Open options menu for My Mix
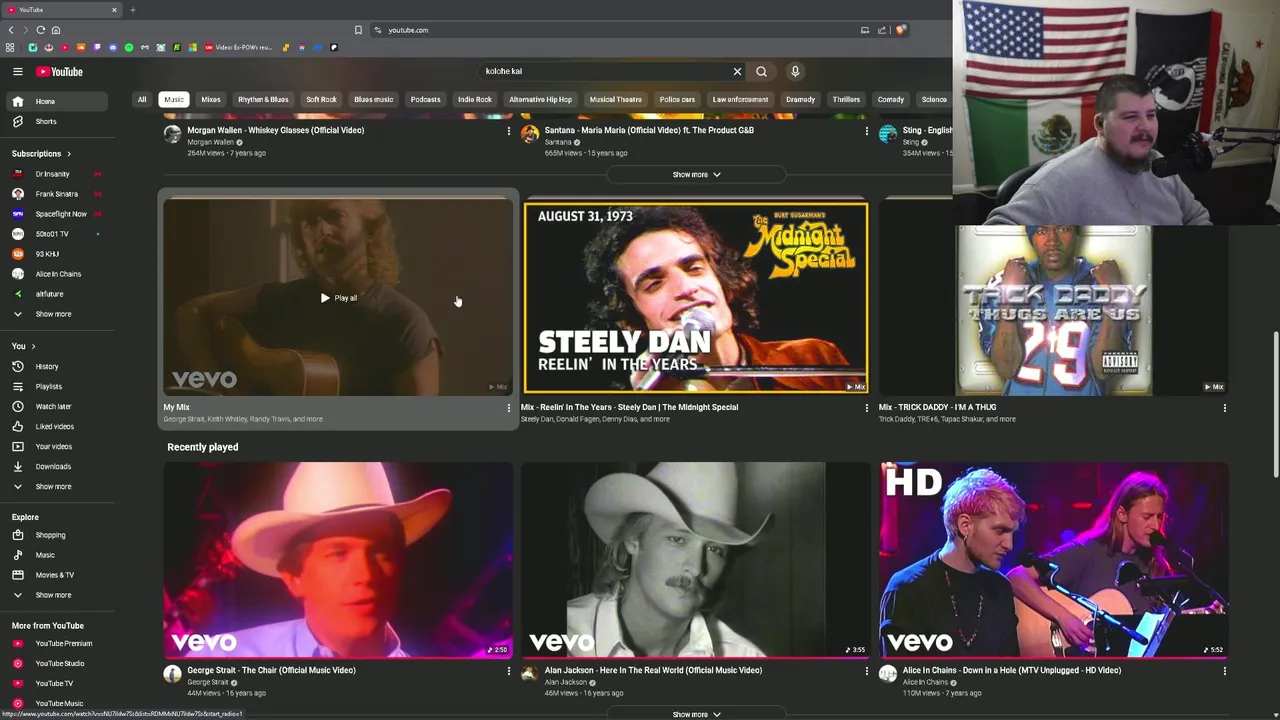The image size is (1280, 720). click(x=508, y=408)
